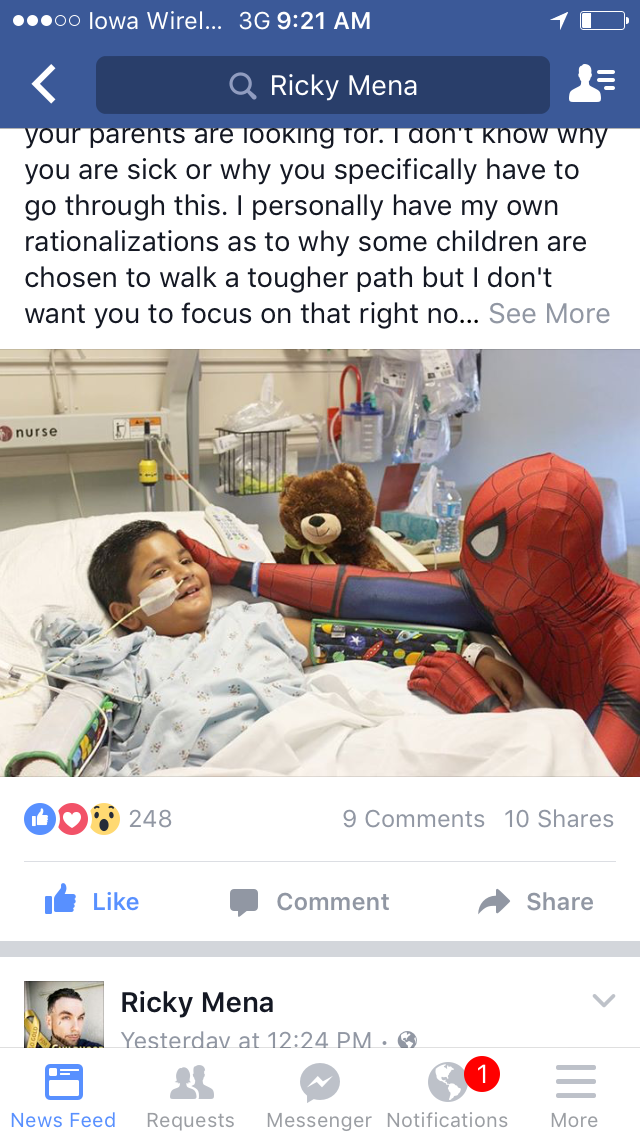Open the friend requests icon in the header
The image size is (640, 1136).
point(592,84)
